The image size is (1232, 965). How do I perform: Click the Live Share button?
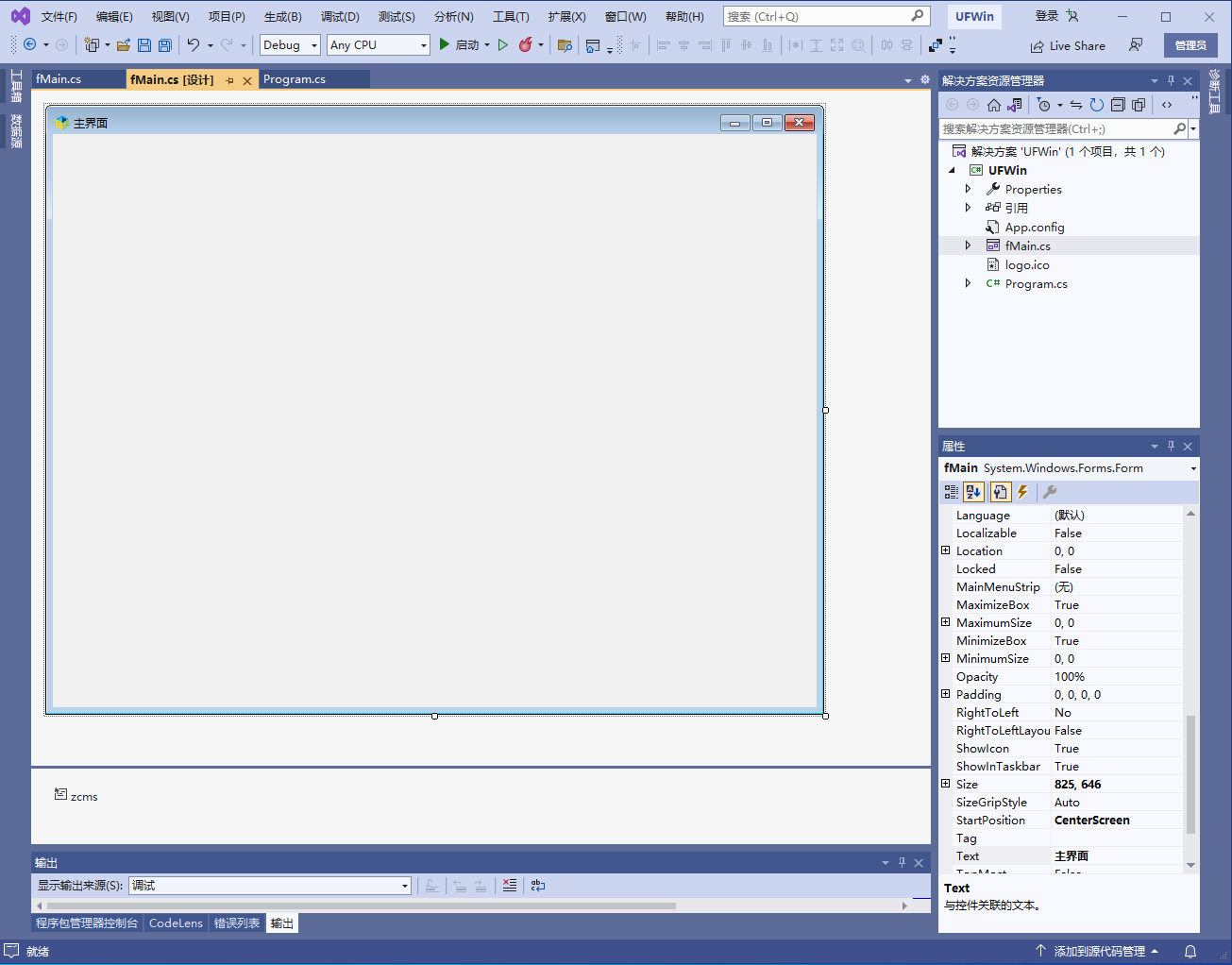coord(1068,45)
